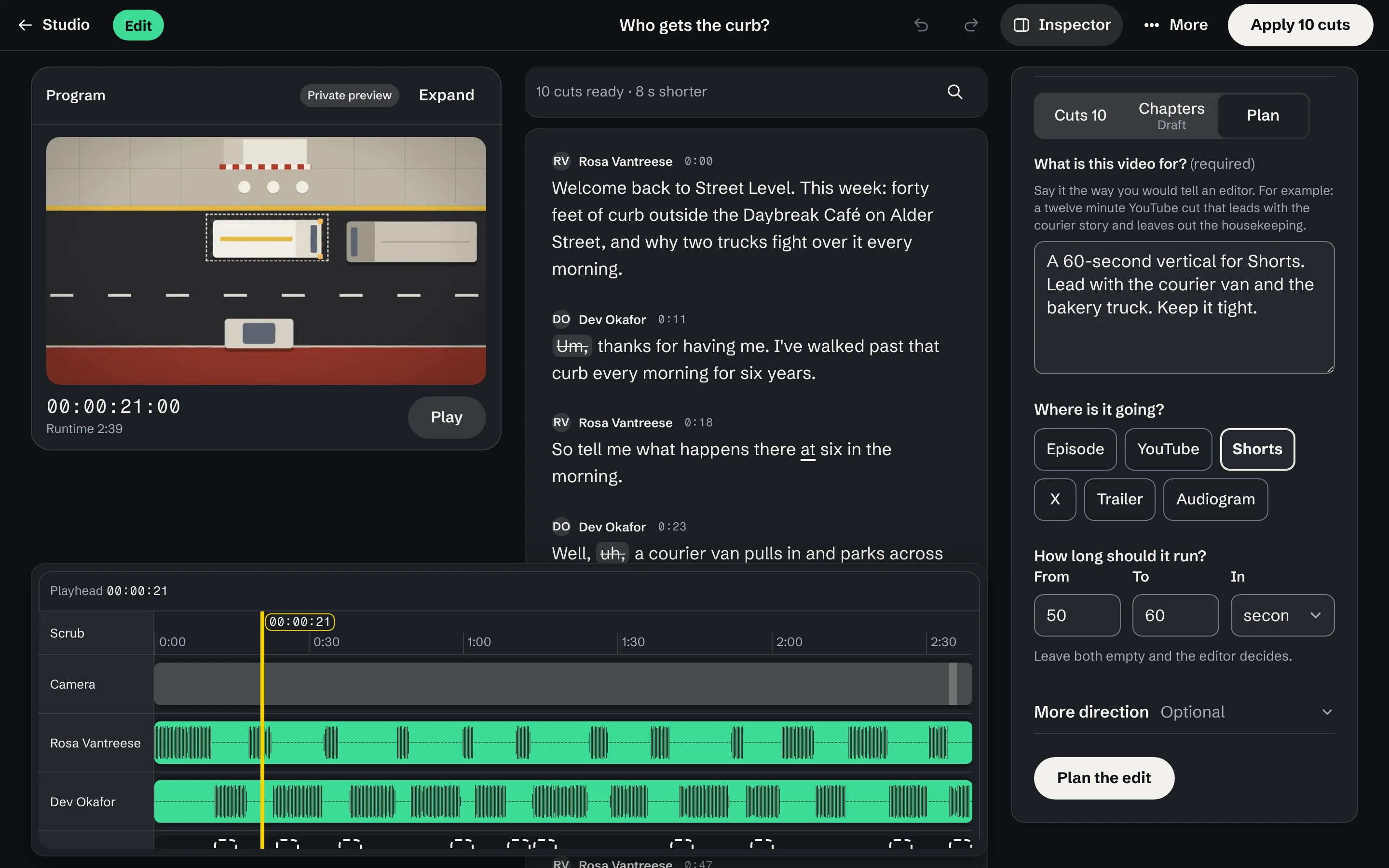Click the Scrub track label
Screen dimensions: 1389x868
click(x=67, y=633)
